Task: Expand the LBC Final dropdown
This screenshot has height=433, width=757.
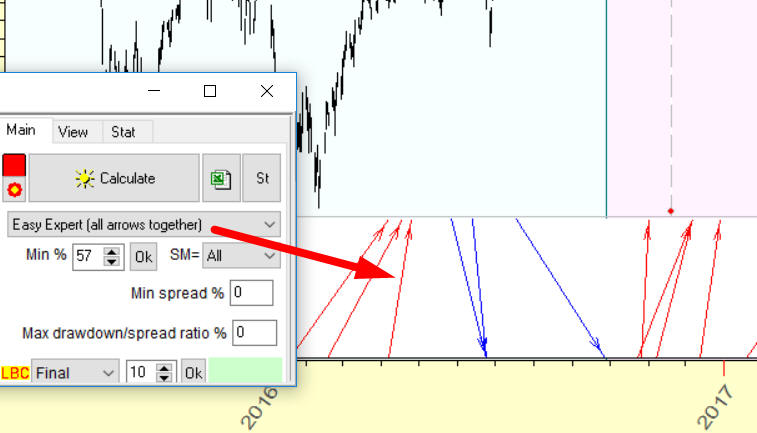Action: point(74,372)
